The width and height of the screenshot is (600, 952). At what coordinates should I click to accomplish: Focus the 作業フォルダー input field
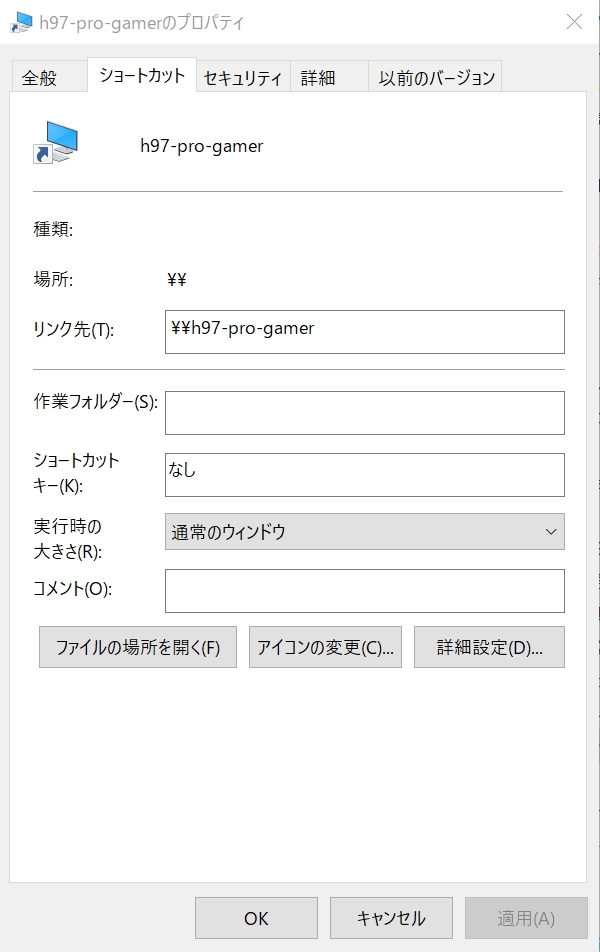pos(364,412)
